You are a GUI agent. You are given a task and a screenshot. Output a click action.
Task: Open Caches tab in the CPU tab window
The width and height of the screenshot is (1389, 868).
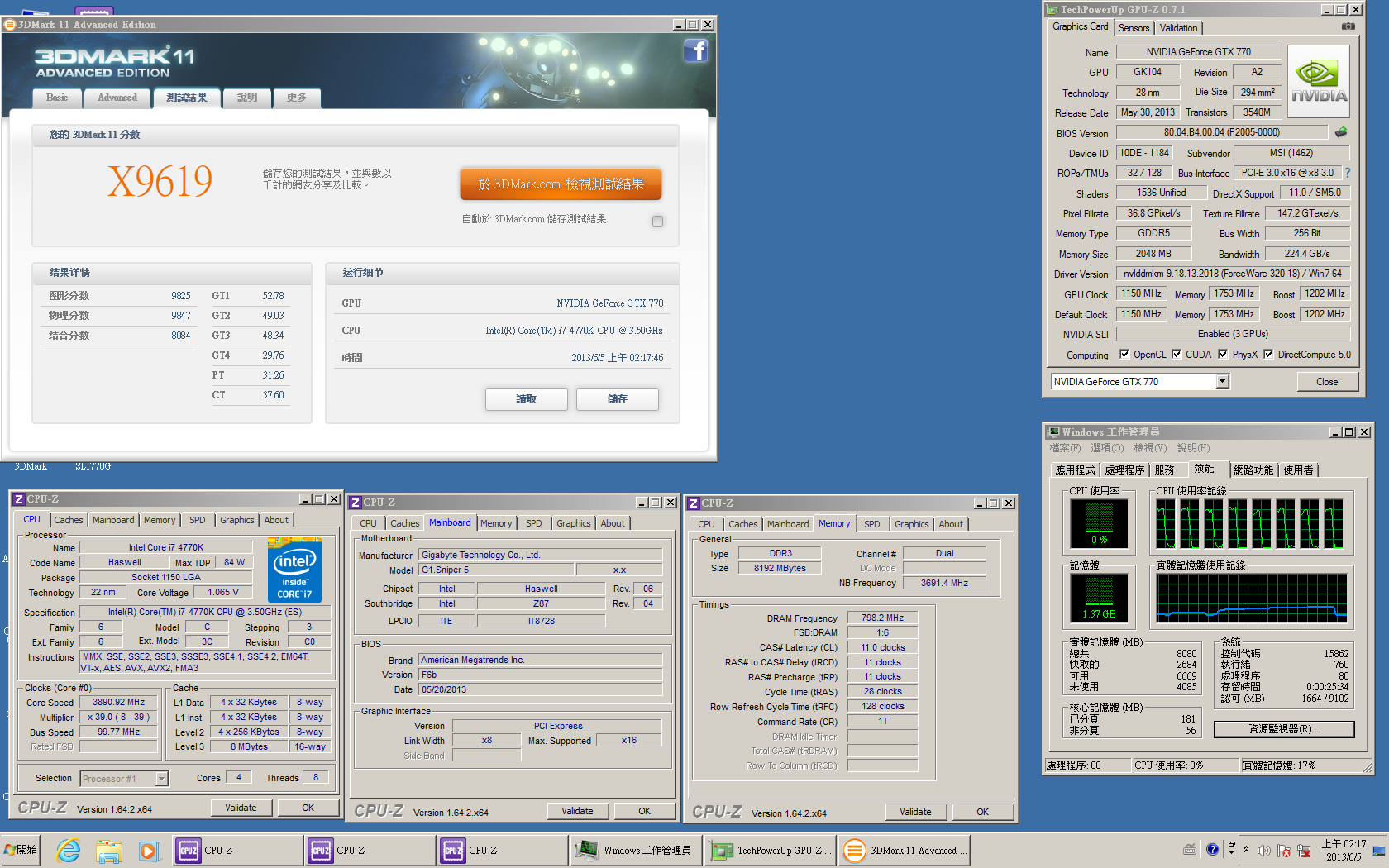68,520
